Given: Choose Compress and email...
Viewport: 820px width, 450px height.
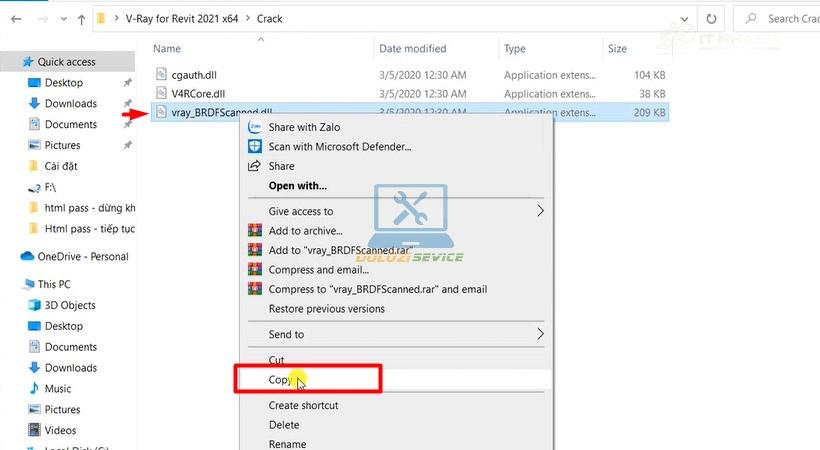Looking at the screenshot, I should tap(318, 269).
